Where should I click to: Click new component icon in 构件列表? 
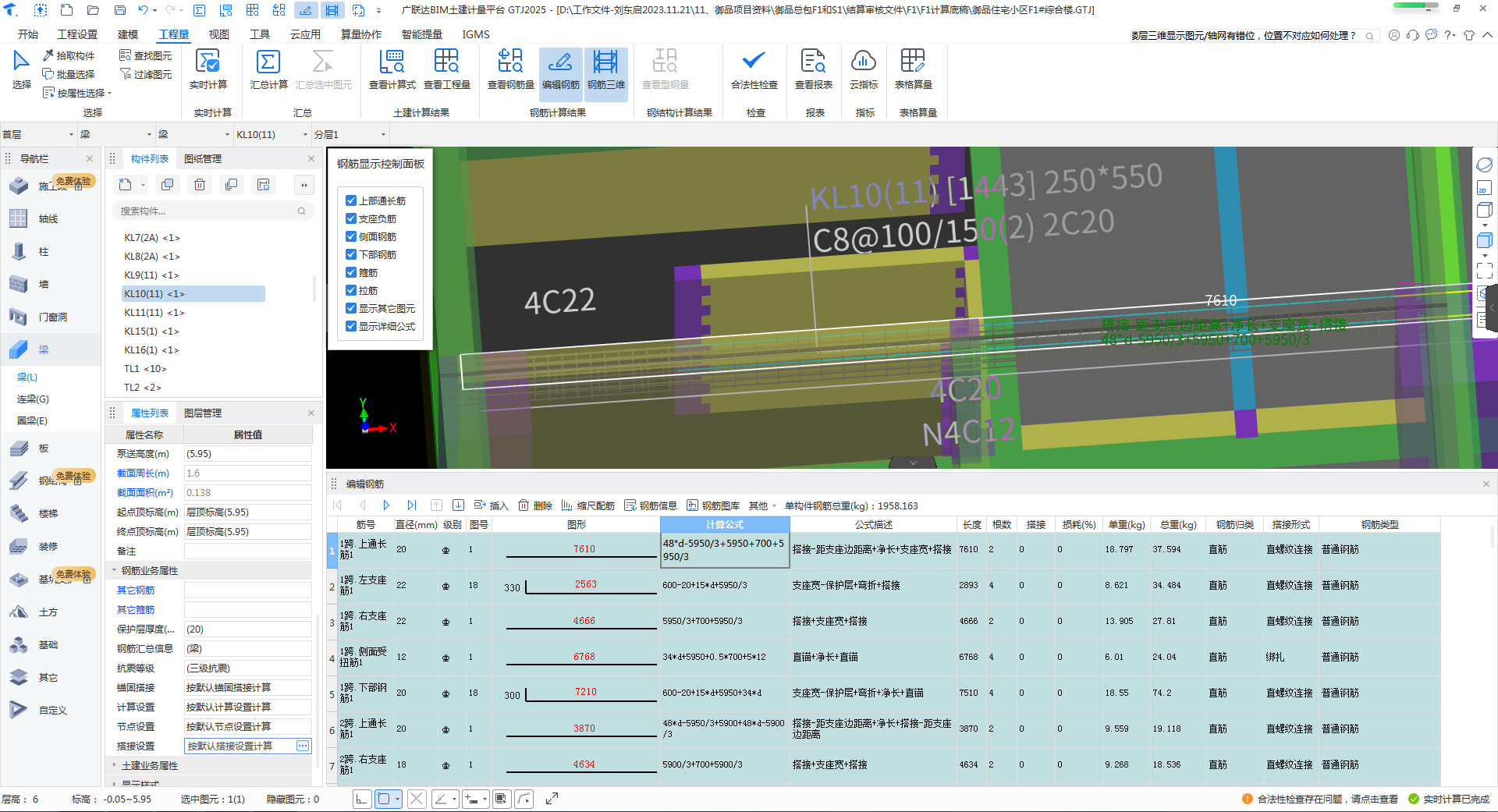pyautogui.click(x=126, y=185)
